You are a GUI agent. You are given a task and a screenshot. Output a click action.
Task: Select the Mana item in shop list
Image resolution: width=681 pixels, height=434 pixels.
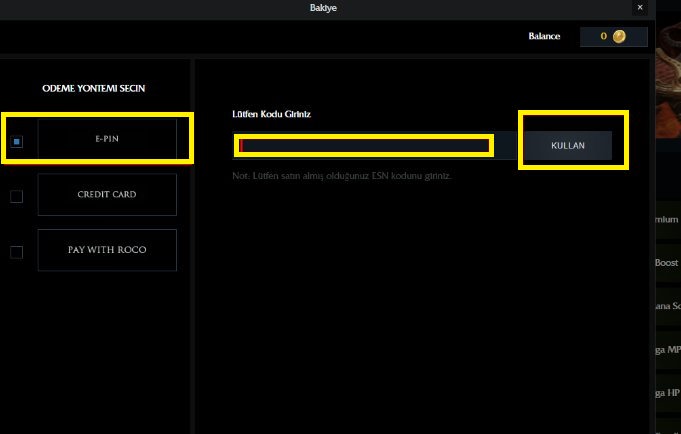667,306
